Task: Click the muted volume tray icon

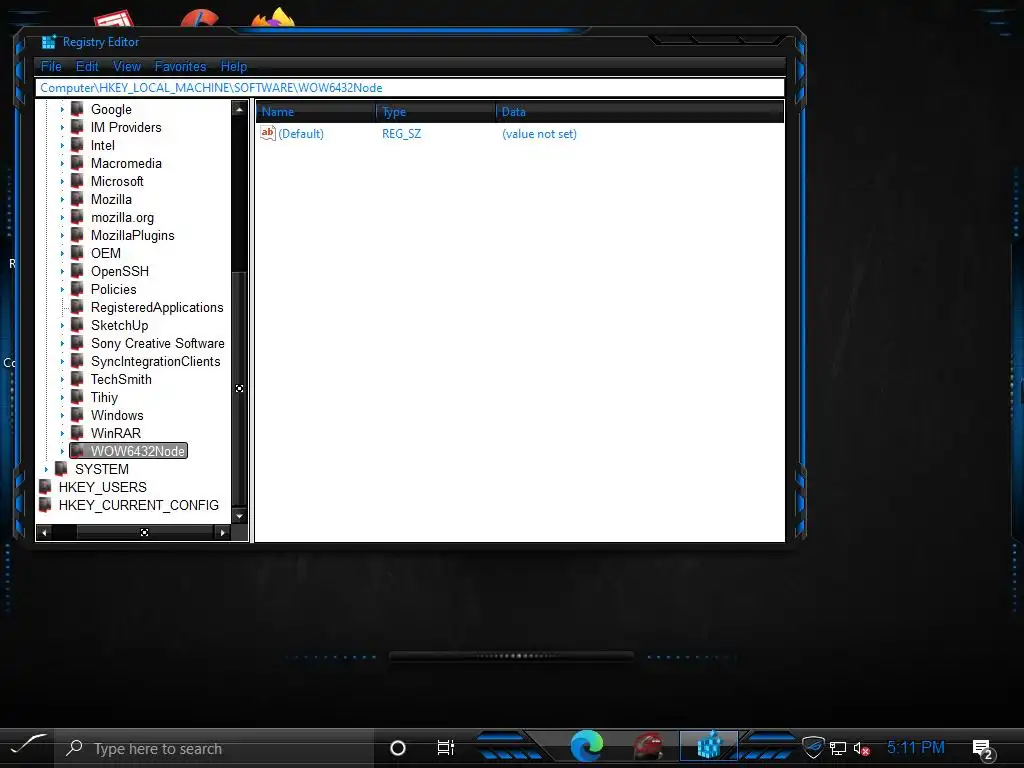Action: click(x=861, y=749)
